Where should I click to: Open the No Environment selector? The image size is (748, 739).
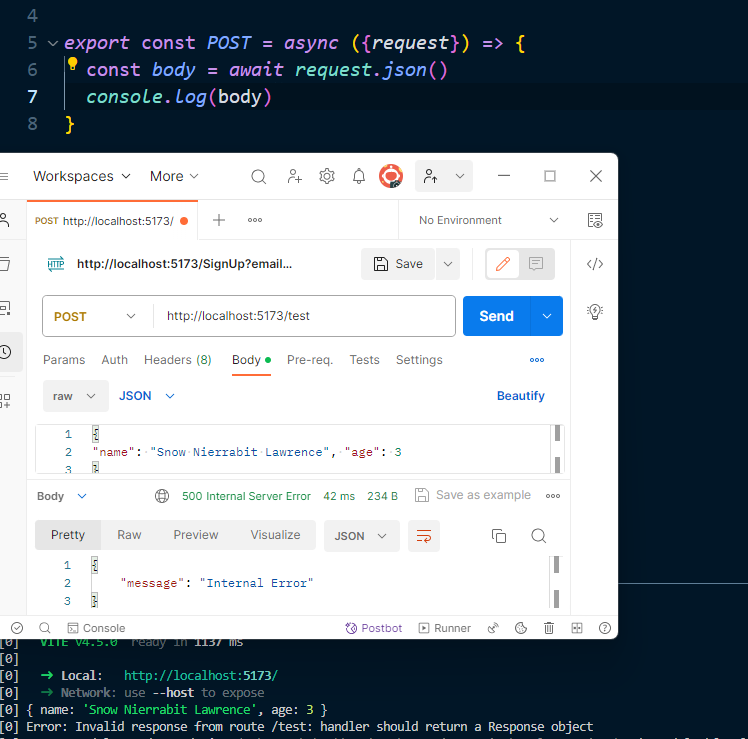coord(488,220)
